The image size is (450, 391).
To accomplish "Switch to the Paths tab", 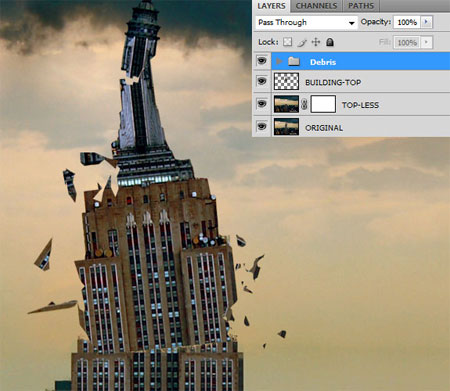I will [x=361, y=6].
